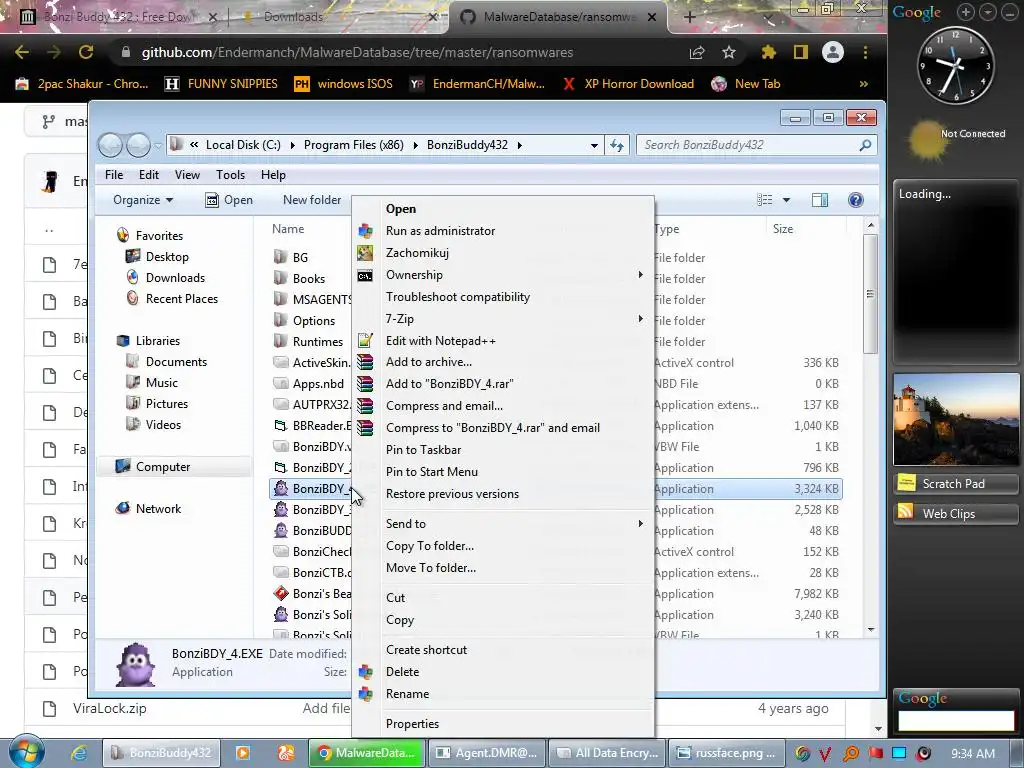Click the WinRAR icon beside Add to archive
The height and width of the screenshot is (768, 1024).
(365, 362)
